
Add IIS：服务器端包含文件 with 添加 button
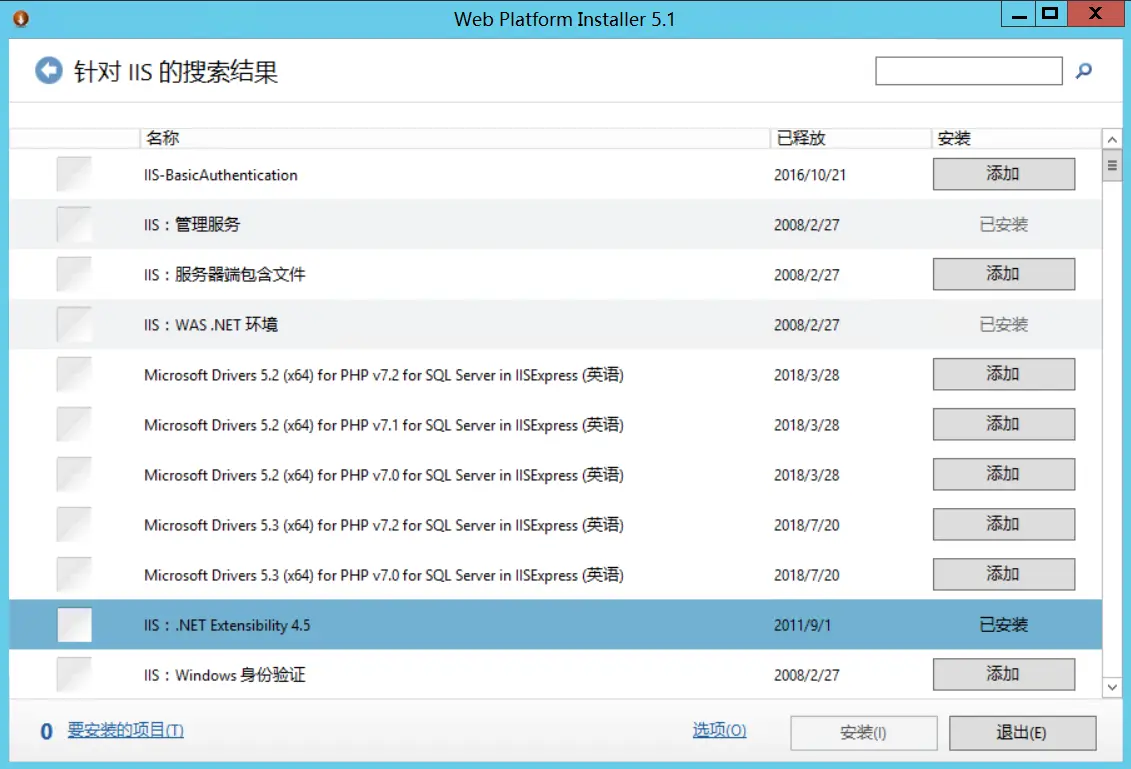click(x=1003, y=274)
